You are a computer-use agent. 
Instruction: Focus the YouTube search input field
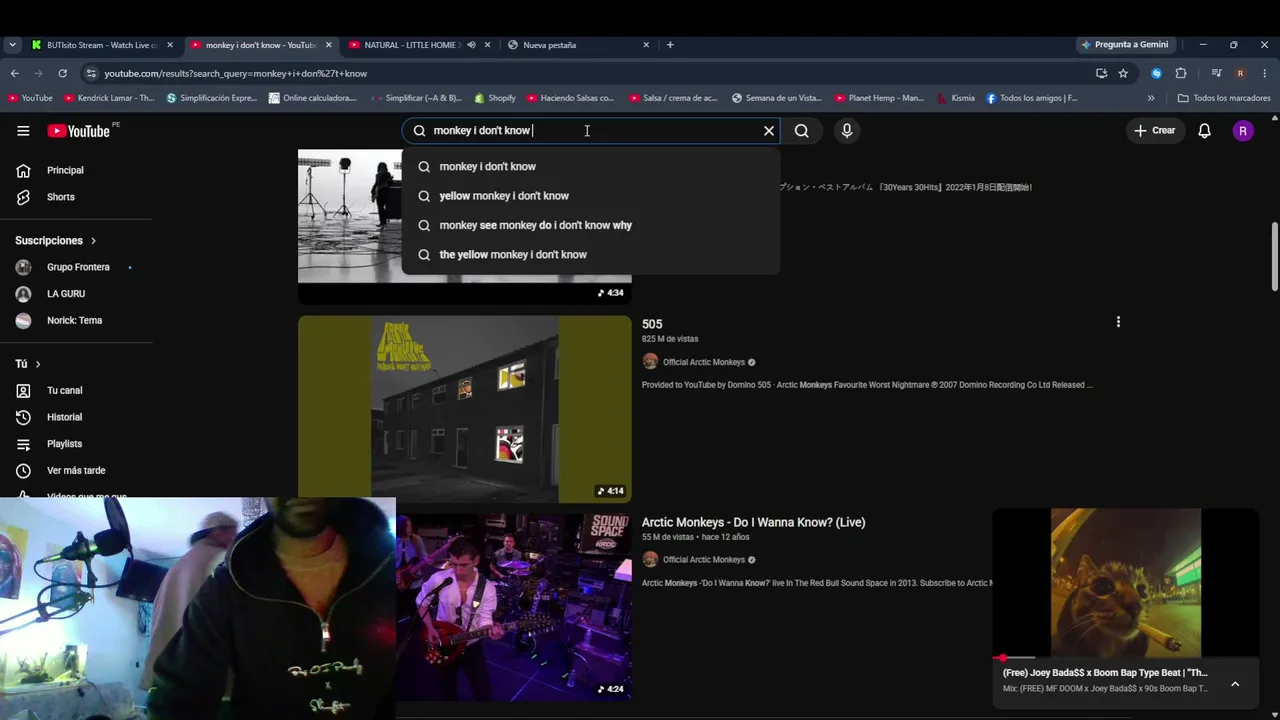click(x=592, y=131)
